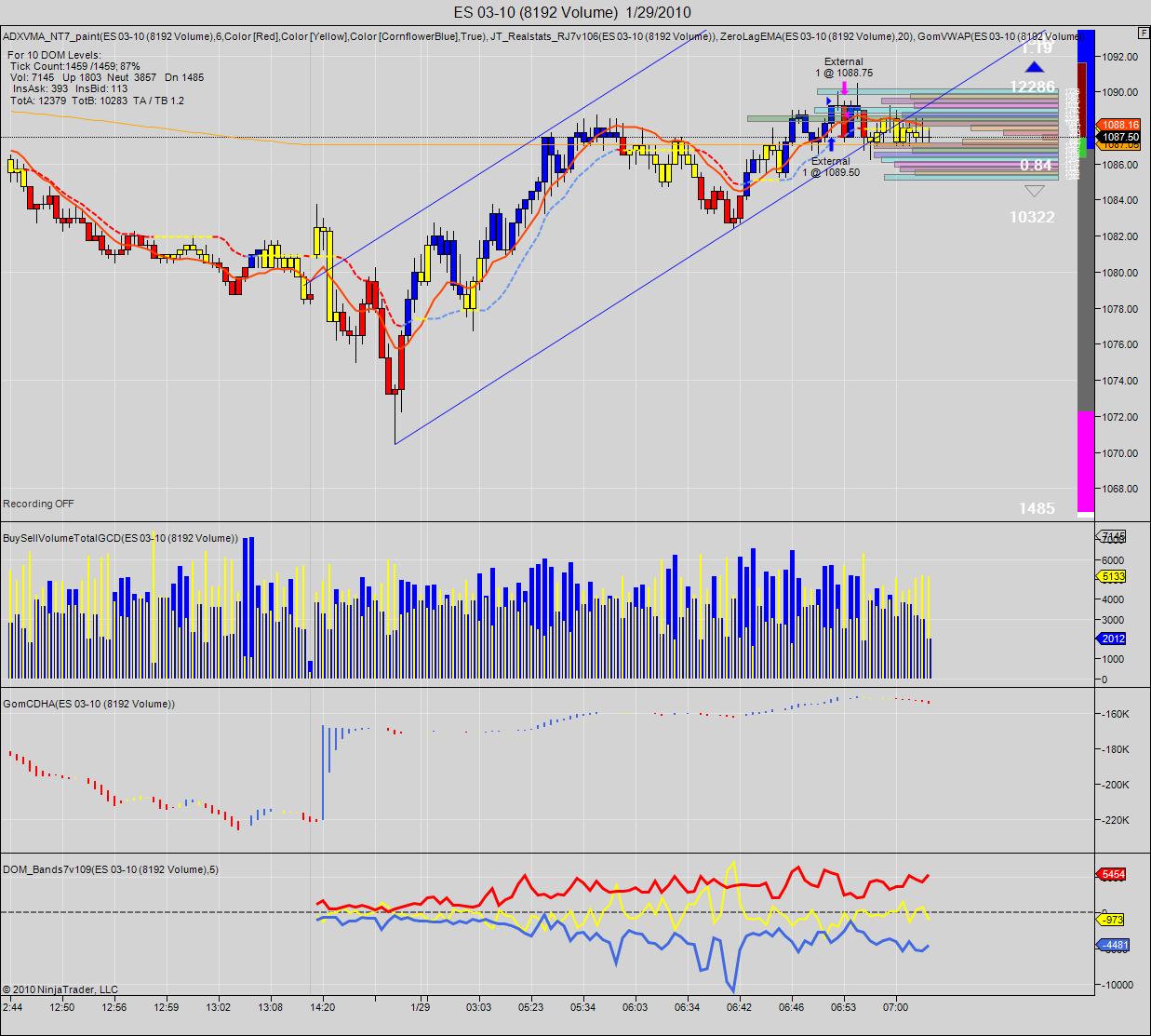Click the small blue right-pointing triangle marker
Viewport: 1151px width, 1036px height.
[x=829, y=100]
